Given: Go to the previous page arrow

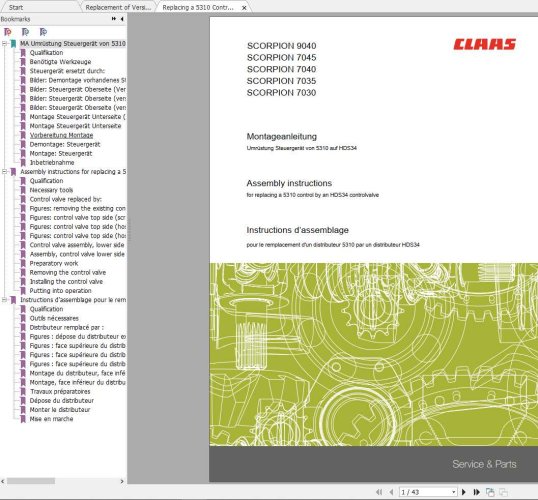Looking at the screenshot, I should tap(391, 492).
